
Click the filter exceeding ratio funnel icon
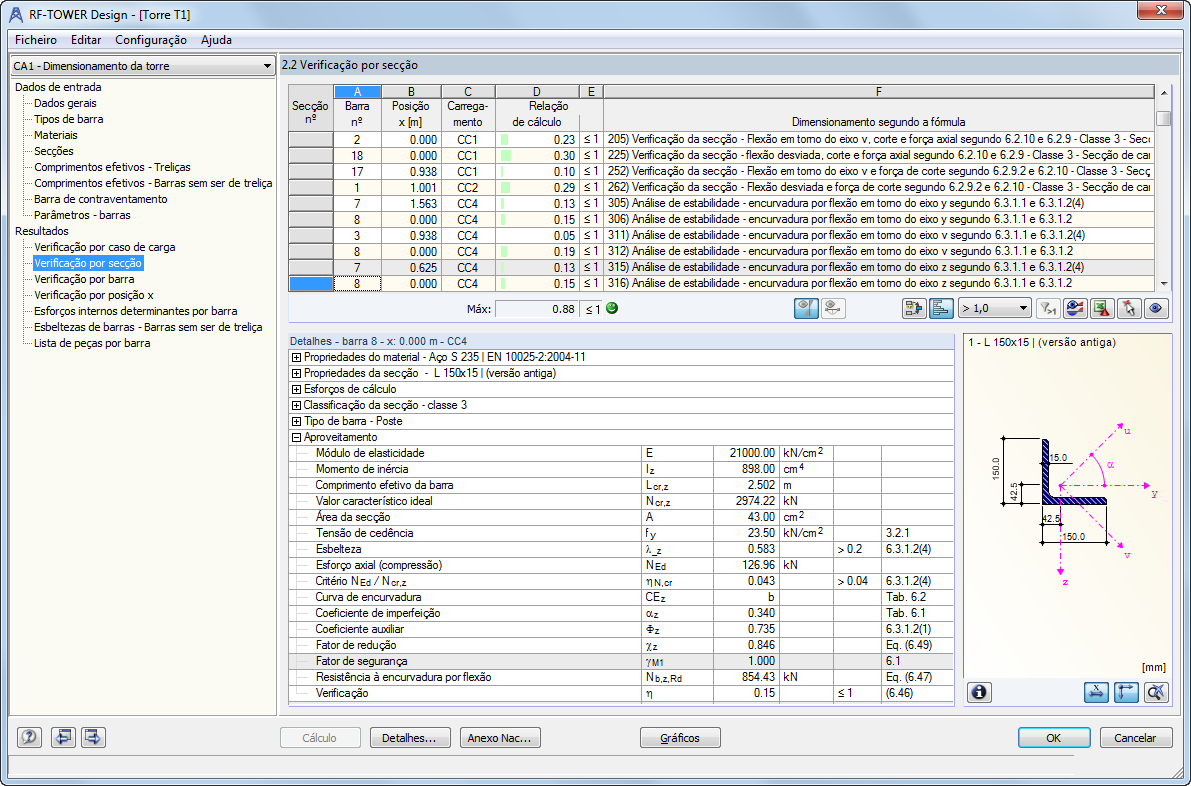[x=1048, y=308]
